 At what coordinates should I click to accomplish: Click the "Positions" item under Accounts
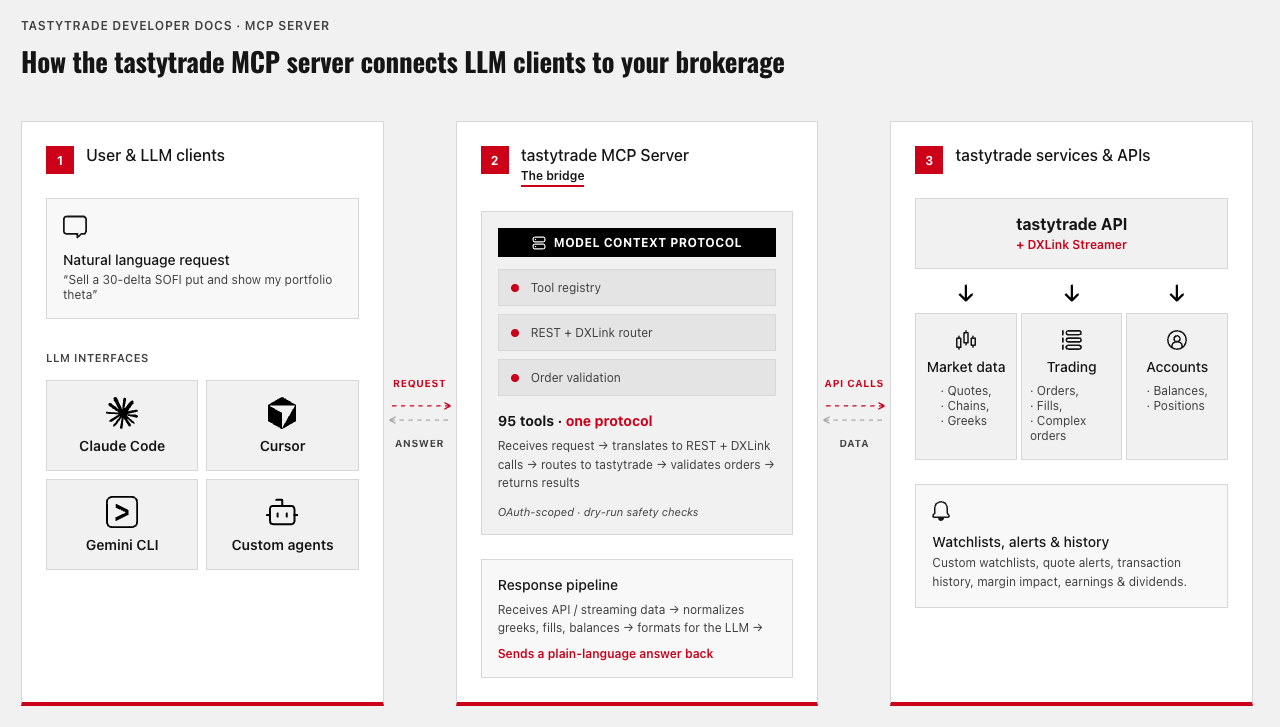pyautogui.click(x=1176, y=406)
